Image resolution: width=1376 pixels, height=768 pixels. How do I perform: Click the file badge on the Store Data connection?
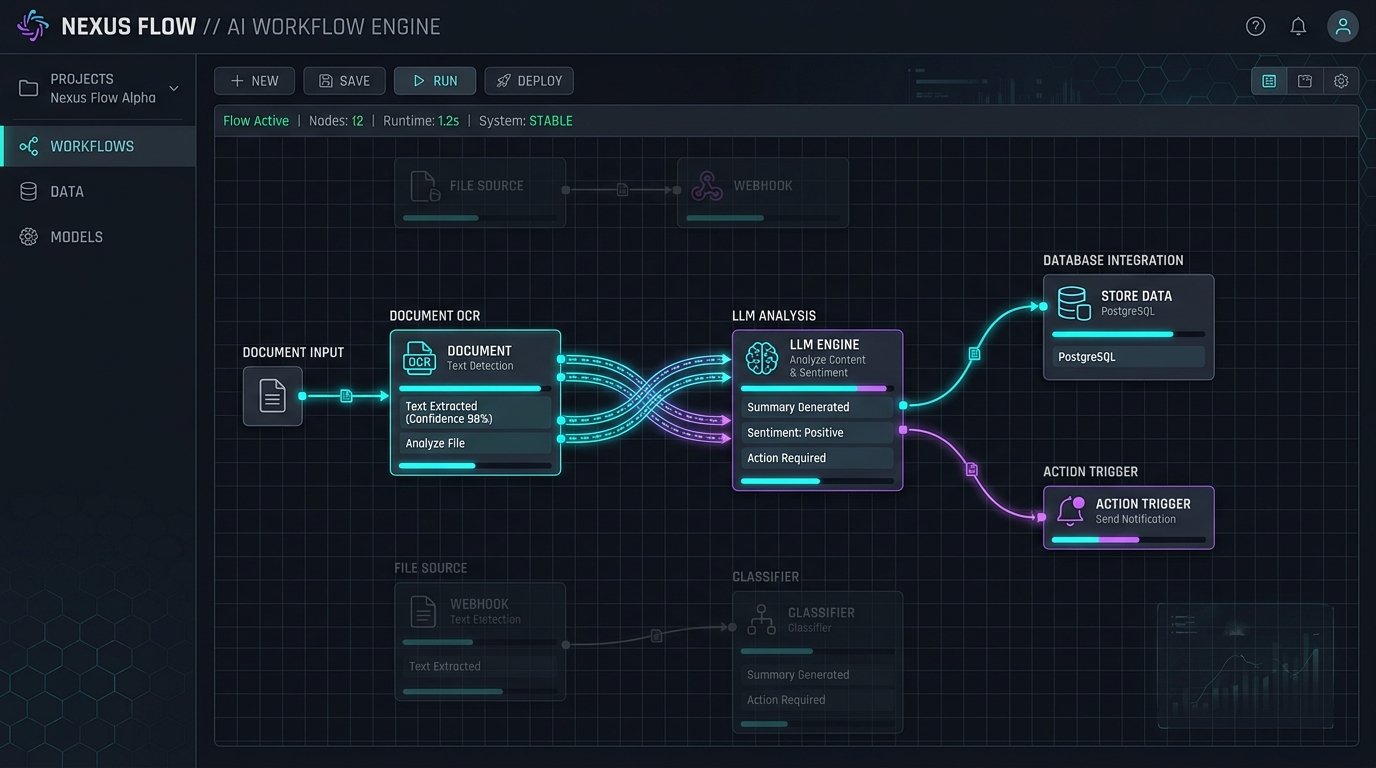974,354
